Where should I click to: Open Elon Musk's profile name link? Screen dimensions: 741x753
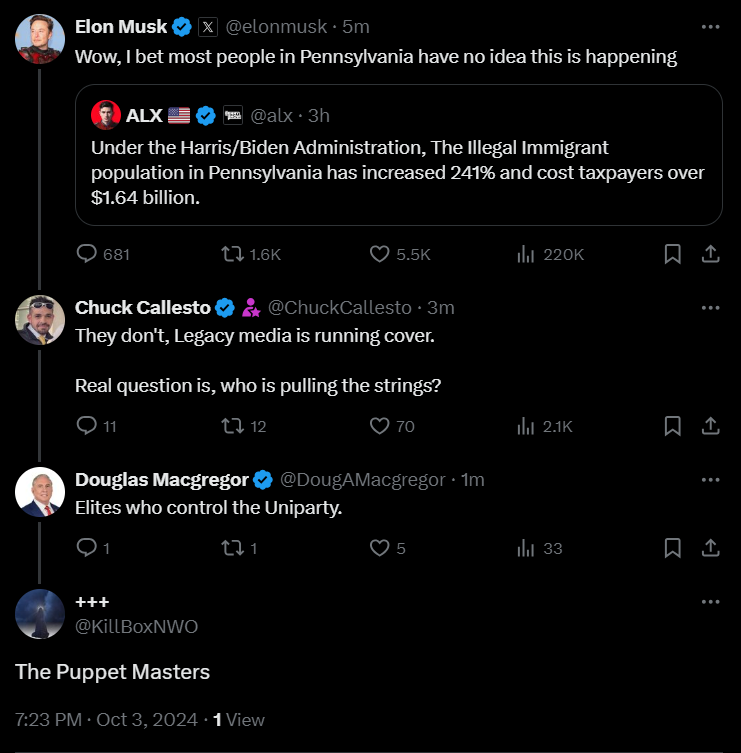click(x=119, y=27)
